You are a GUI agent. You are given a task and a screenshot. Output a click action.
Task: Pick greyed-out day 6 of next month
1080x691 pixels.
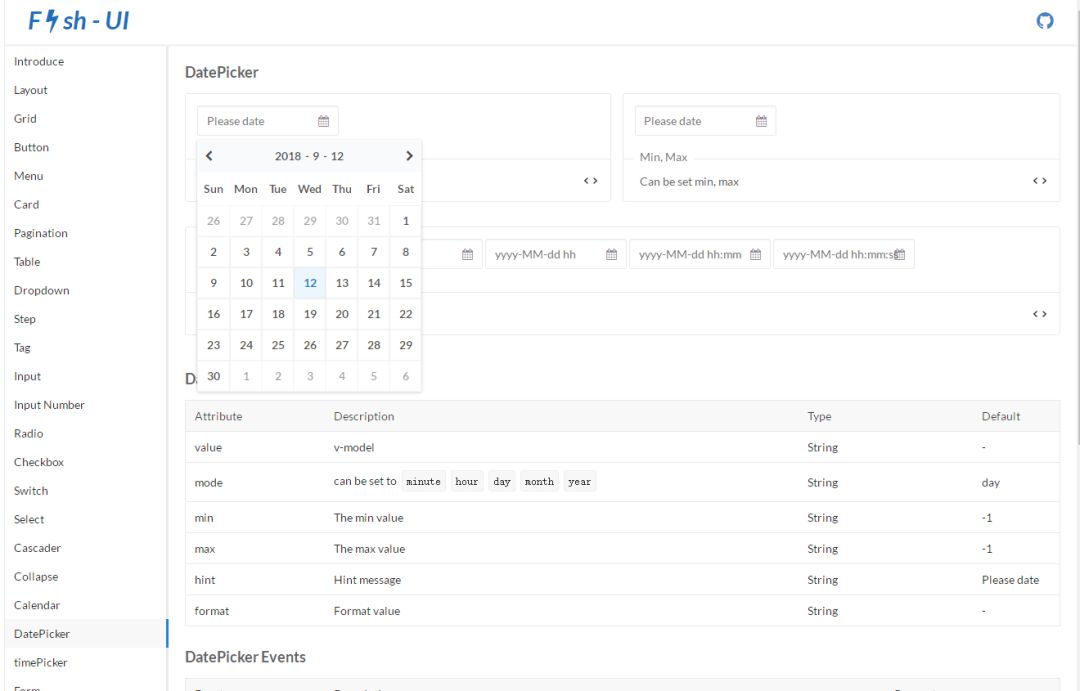coord(406,375)
